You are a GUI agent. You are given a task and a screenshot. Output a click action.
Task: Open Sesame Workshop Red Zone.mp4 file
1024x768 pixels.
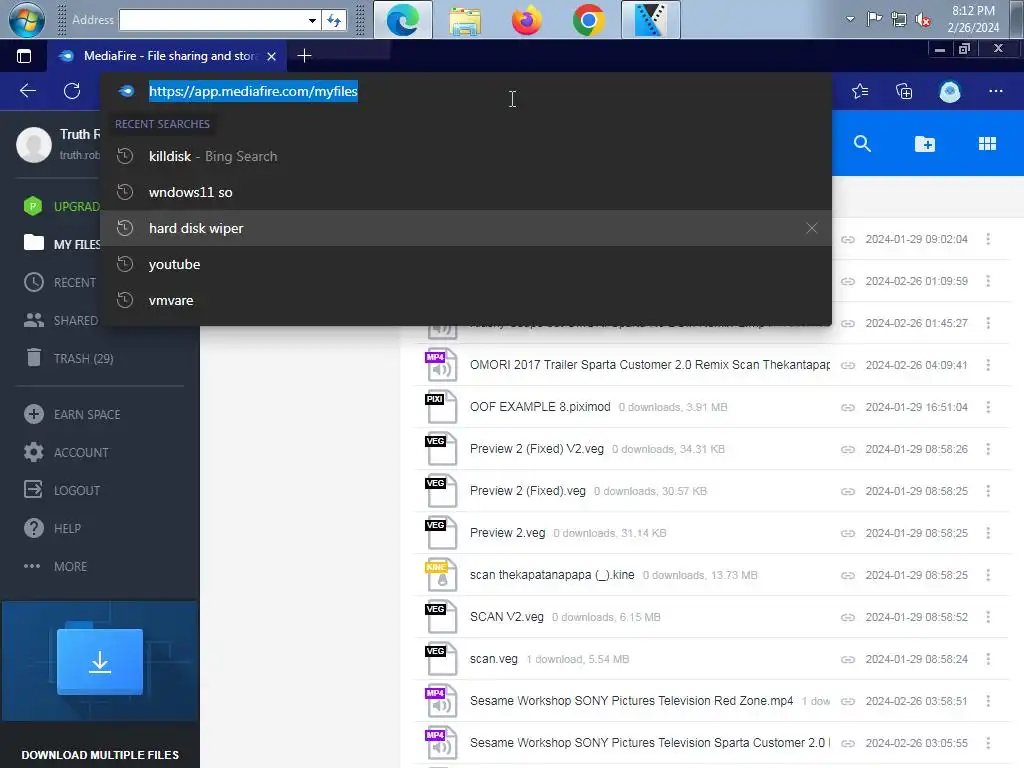coord(632,701)
